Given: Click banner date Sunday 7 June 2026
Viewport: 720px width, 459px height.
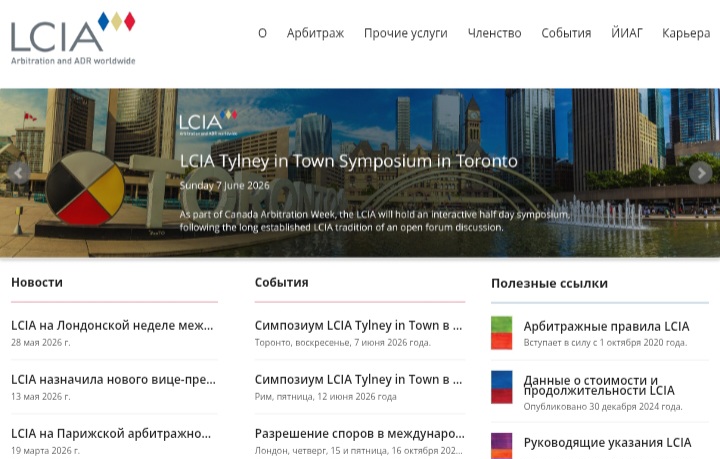Looking at the screenshot, I should (x=225, y=185).
